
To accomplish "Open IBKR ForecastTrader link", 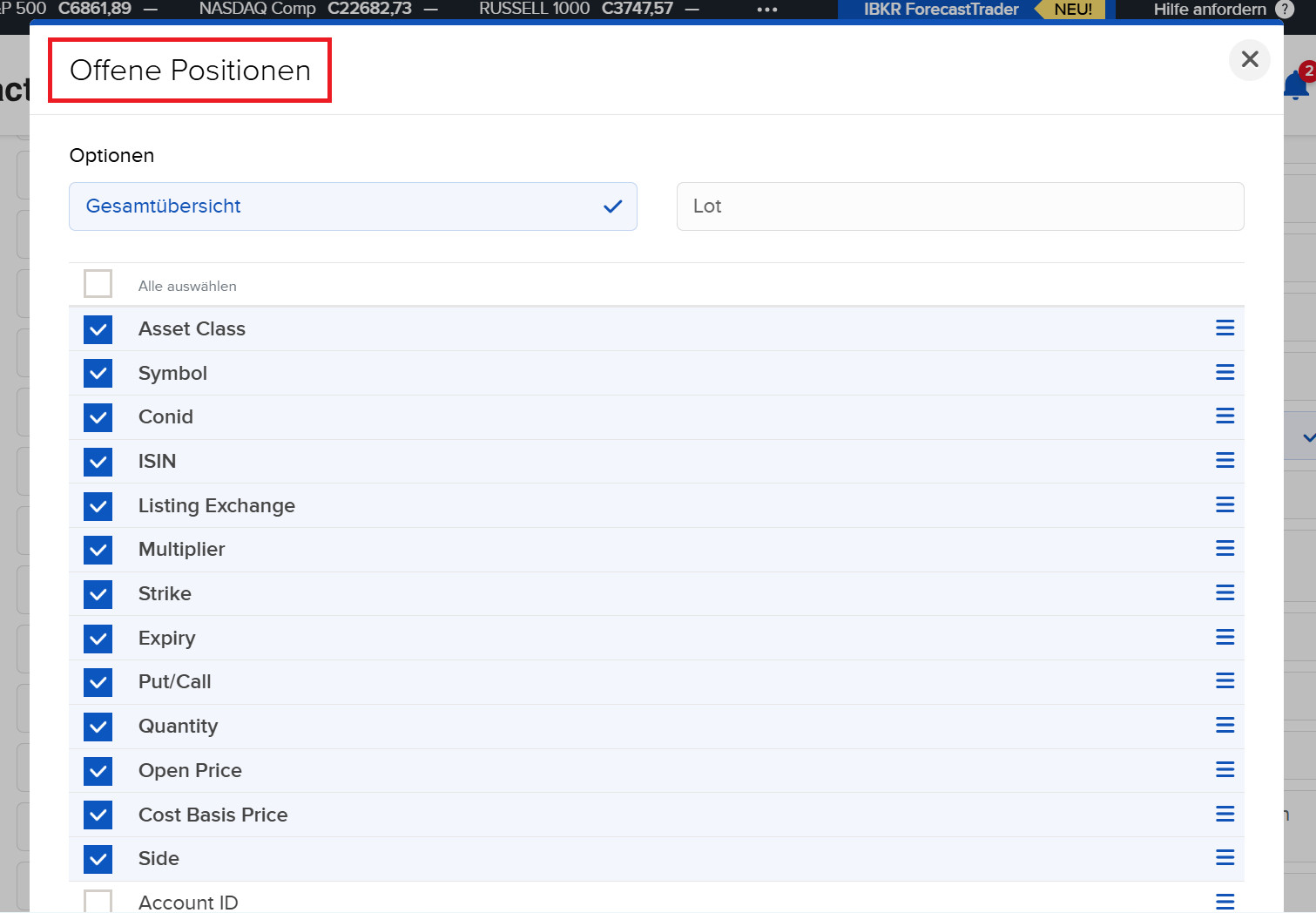I will tap(941, 10).
